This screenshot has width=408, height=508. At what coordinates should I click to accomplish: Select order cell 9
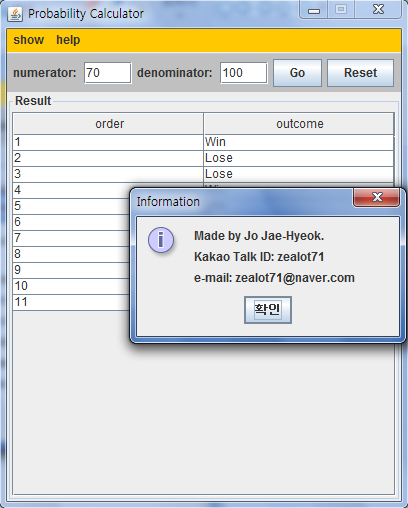(72, 270)
